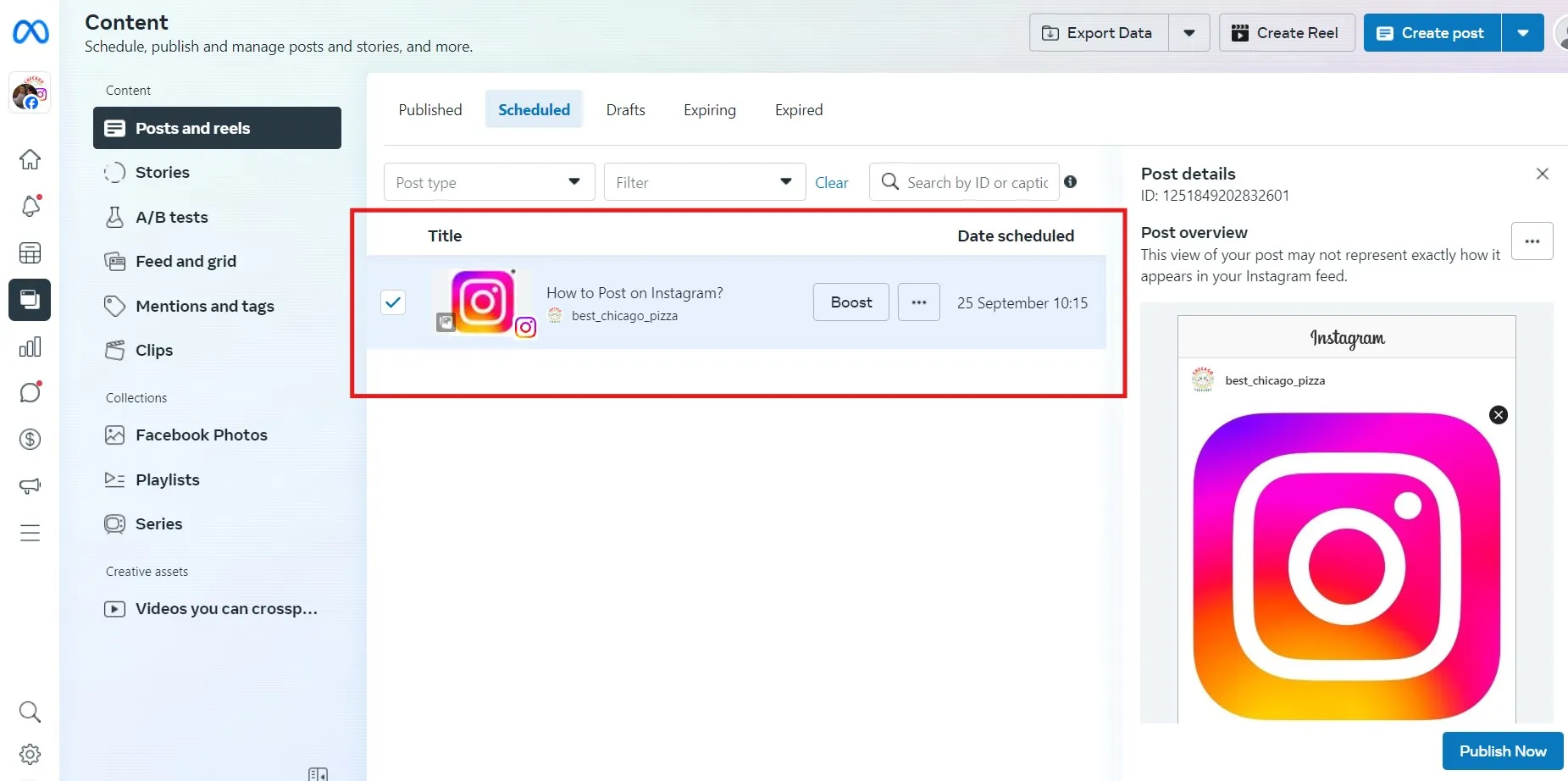Click post title How to Post on Instagram?

point(634,293)
